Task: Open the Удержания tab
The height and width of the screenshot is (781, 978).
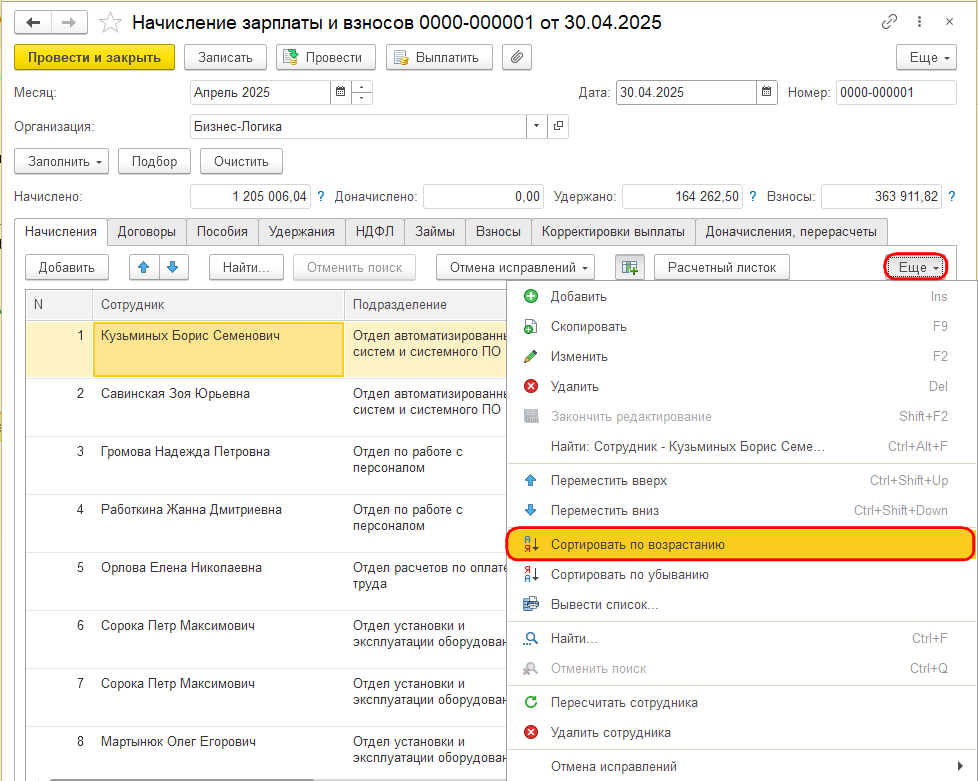Action: pyautogui.click(x=302, y=231)
